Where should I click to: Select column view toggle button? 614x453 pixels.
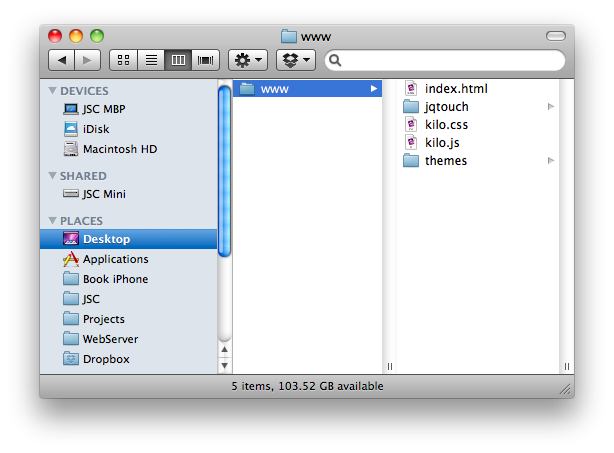(x=179, y=60)
